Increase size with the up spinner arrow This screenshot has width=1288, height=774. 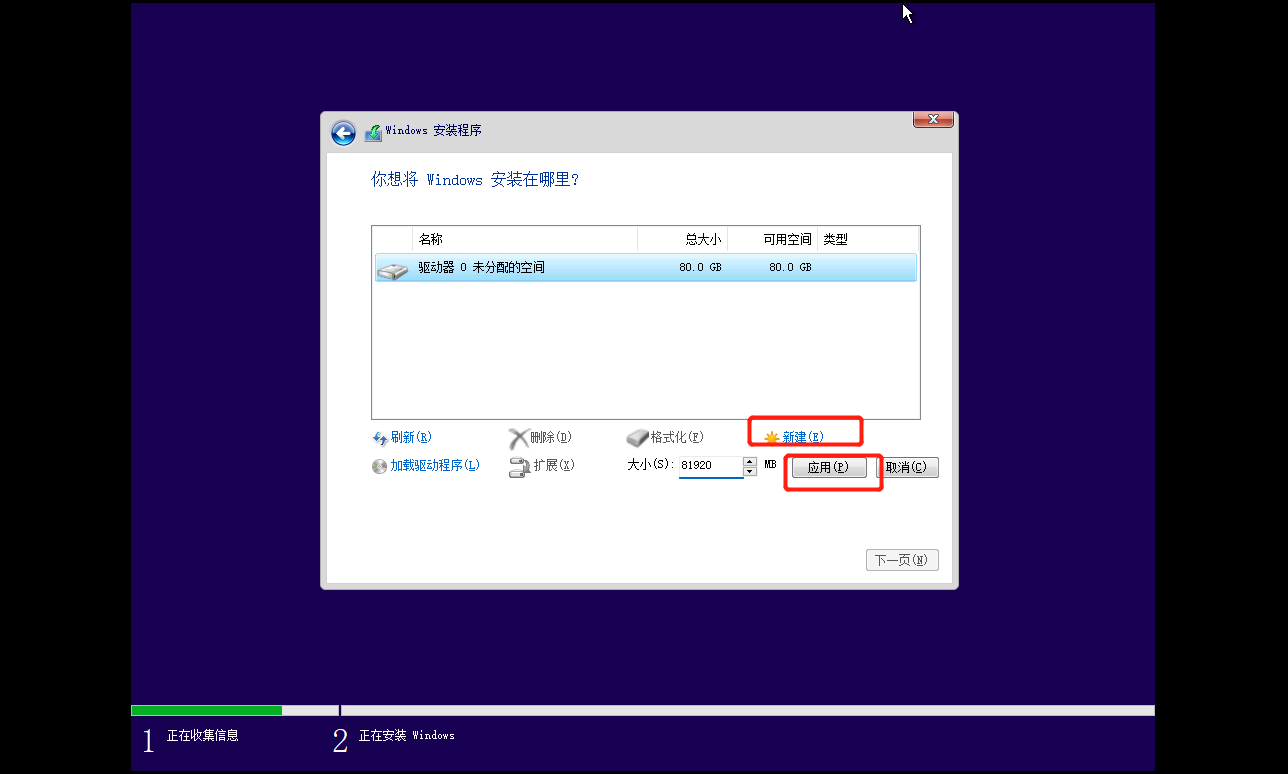pyautogui.click(x=750, y=461)
